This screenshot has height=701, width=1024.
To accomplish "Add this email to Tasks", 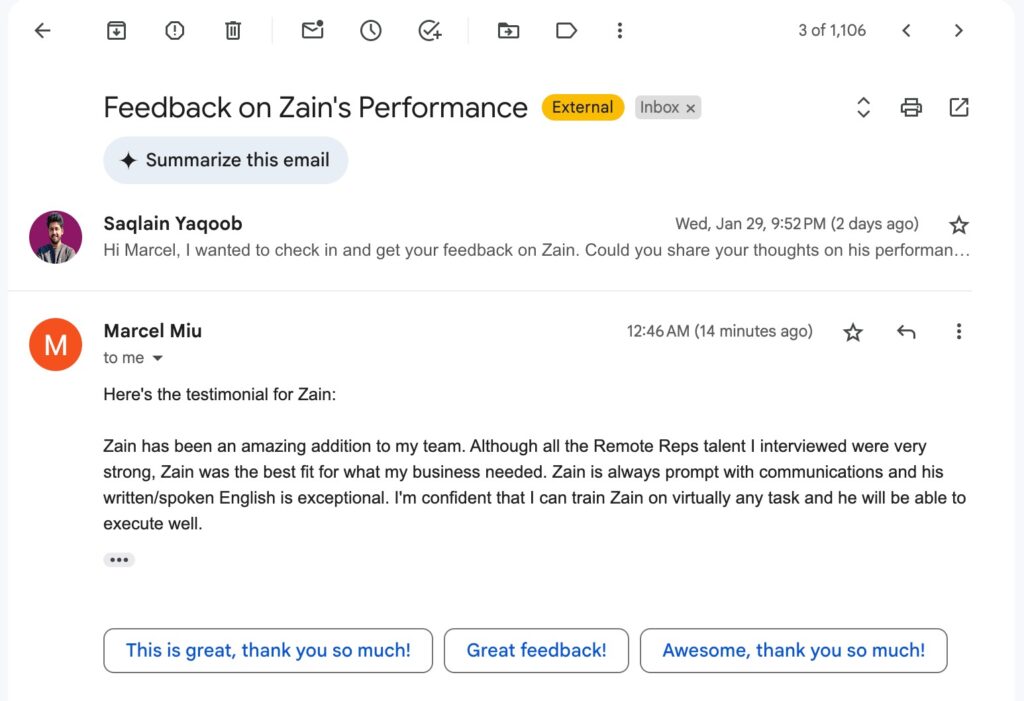I will pyautogui.click(x=430, y=31).
